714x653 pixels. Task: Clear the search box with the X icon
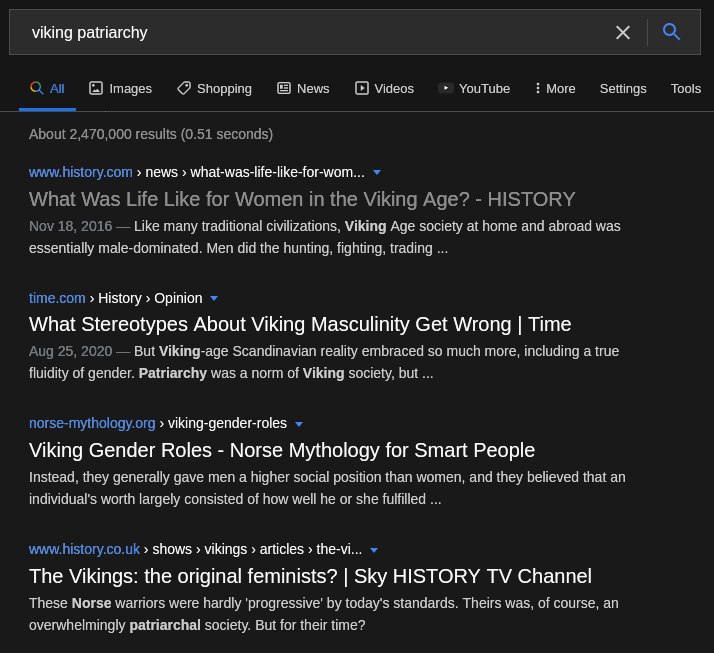tap(622, 32)
